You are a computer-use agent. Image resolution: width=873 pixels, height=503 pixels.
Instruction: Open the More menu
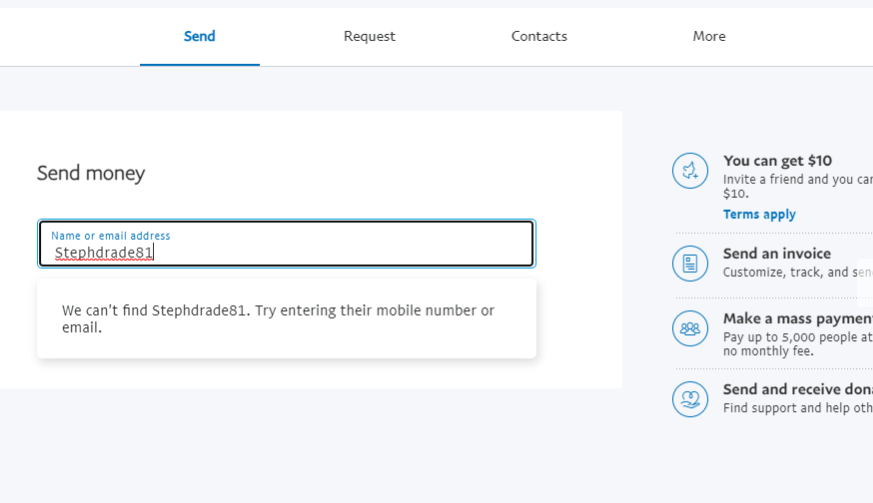[709, 36]
